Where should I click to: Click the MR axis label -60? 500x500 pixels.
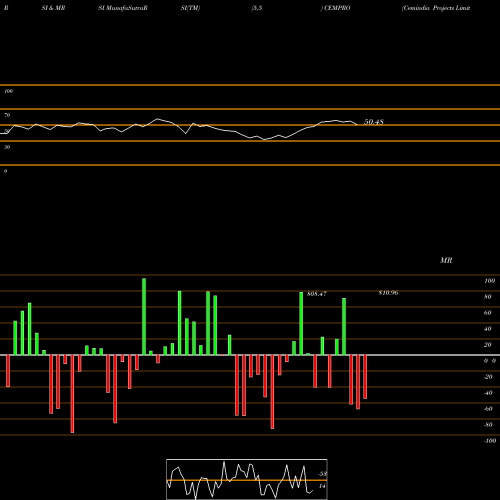(488, 409)
